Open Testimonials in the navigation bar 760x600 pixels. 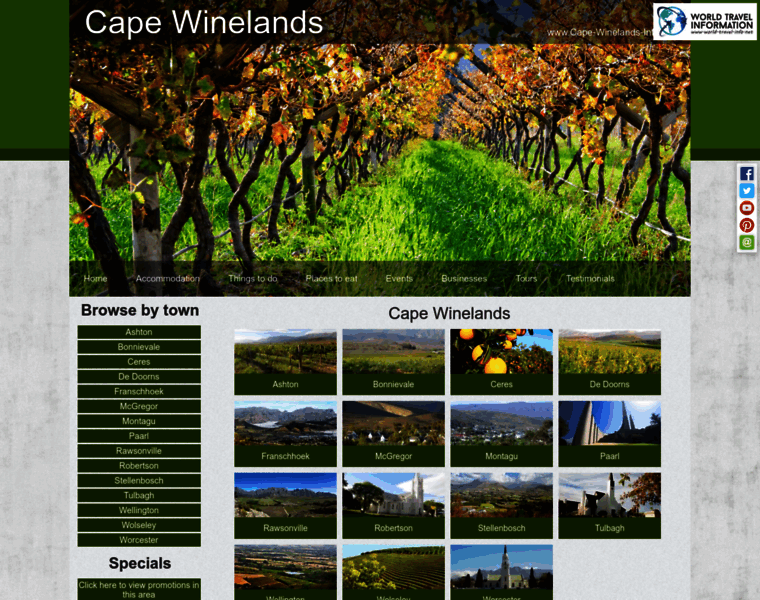(590, 279)
